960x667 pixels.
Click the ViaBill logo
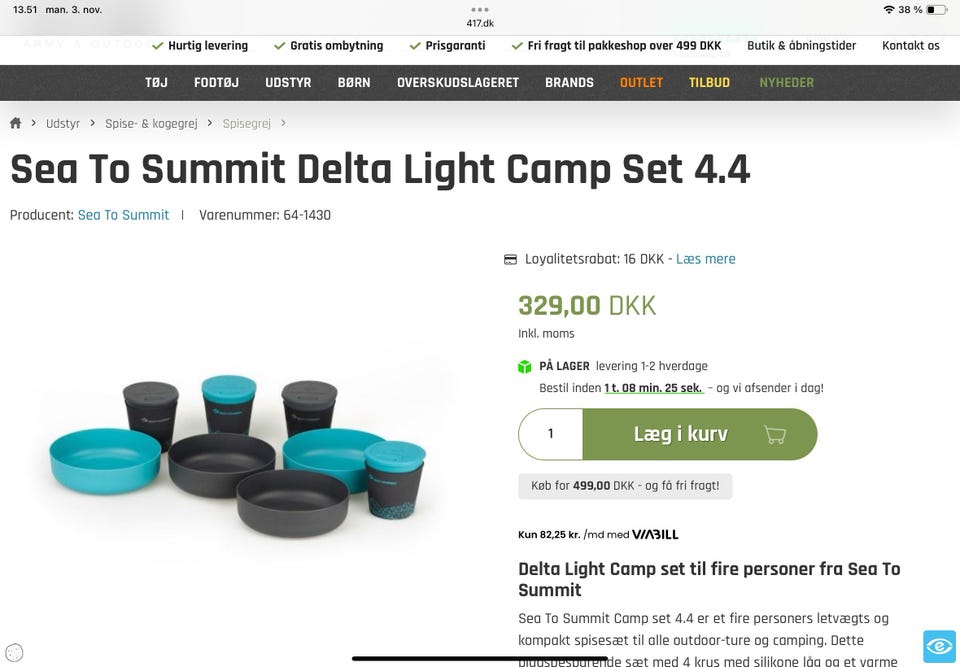pyautogui.click(x=655, y=534)
